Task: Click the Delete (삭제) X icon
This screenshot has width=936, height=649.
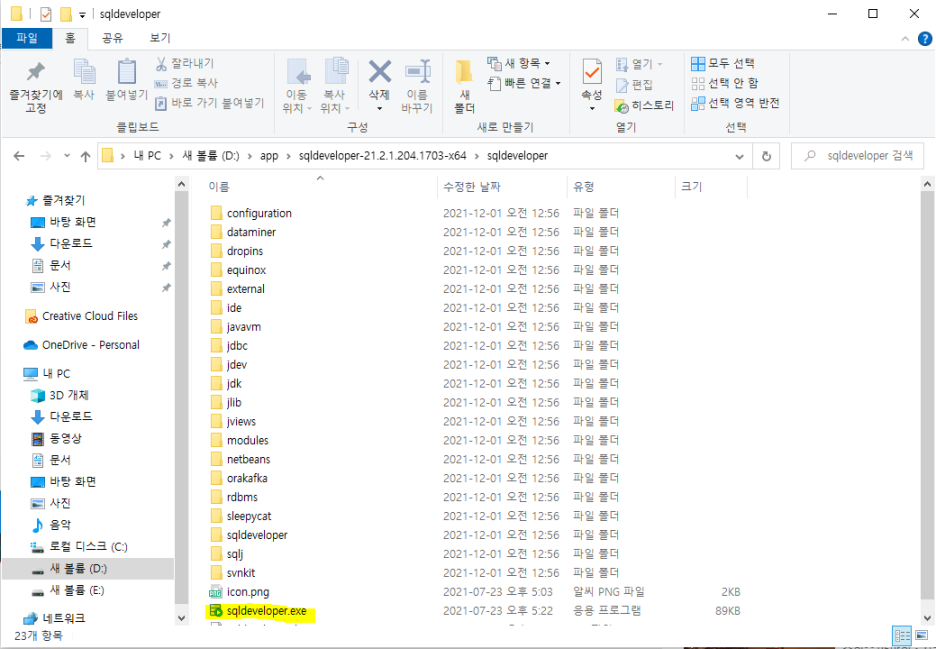Action: (379, 72)
